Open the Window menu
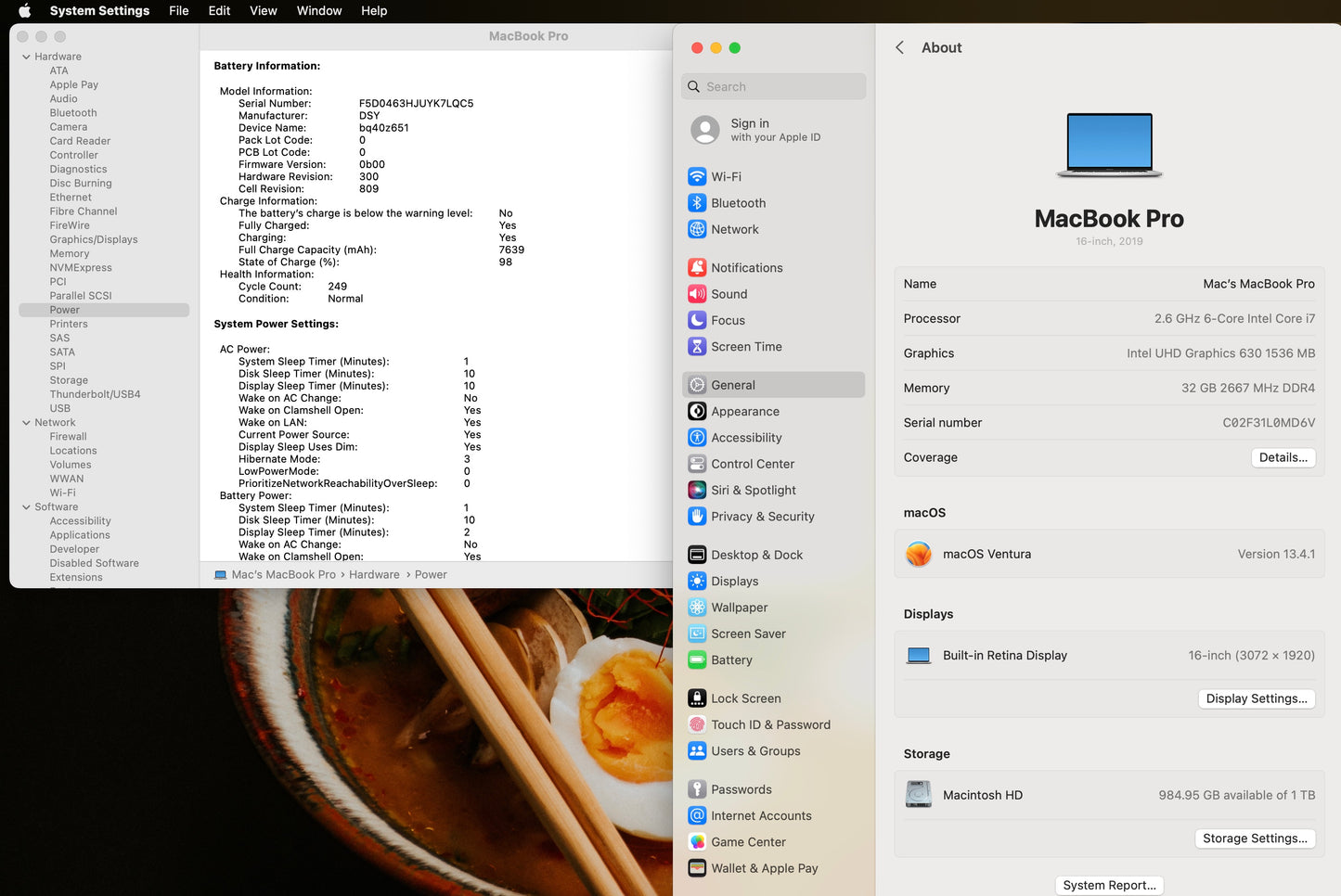 (x=318, y=11)
